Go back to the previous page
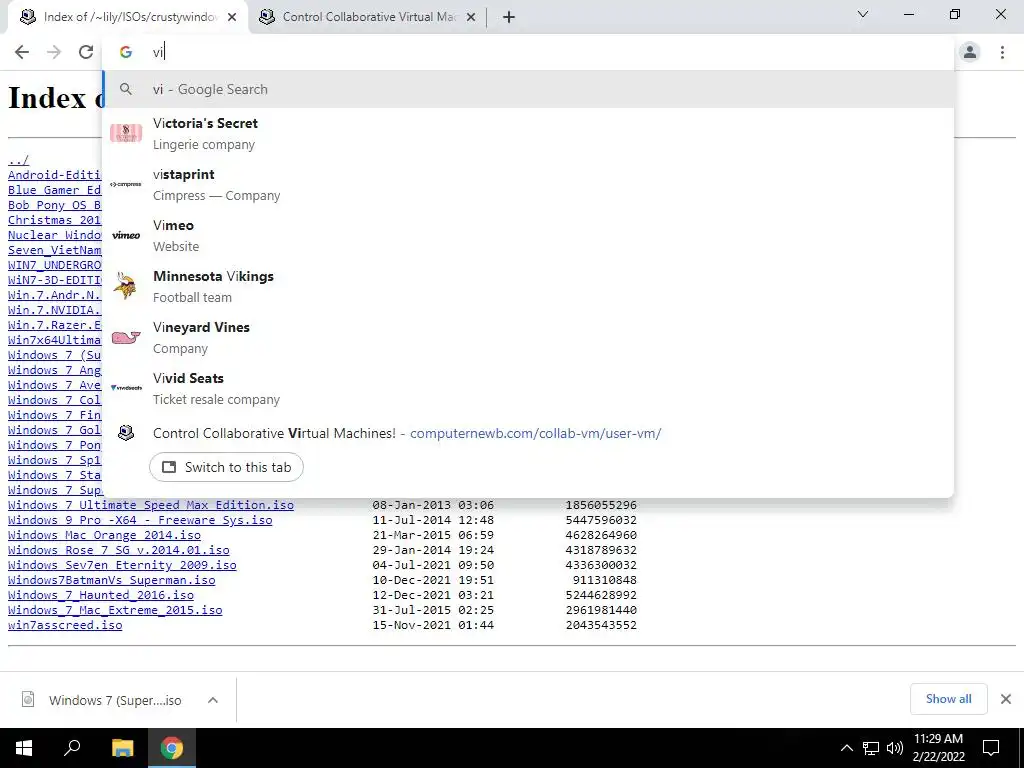Screen dimensions: 1024x768 click(22, 52)
